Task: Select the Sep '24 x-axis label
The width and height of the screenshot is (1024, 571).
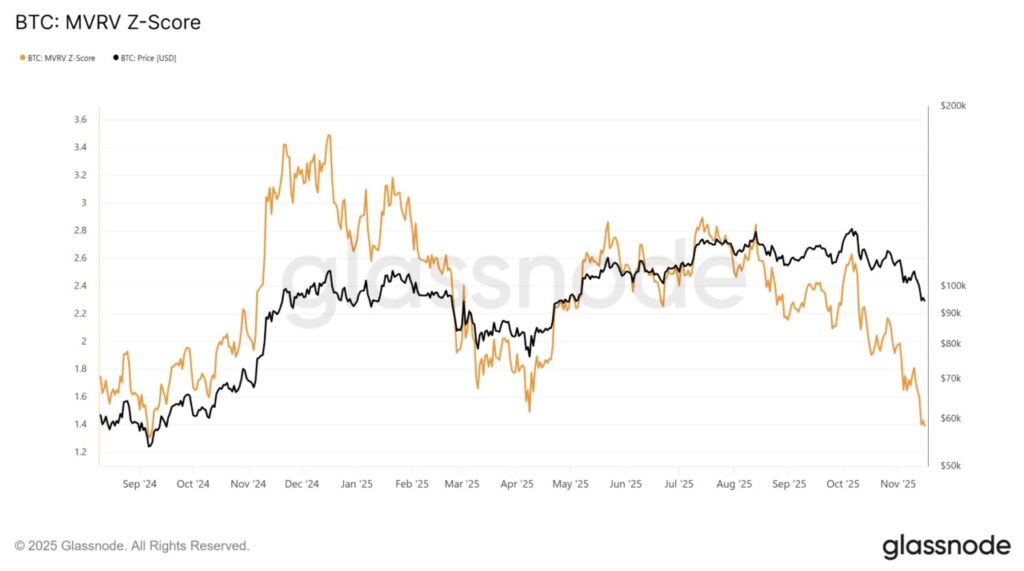Action: [x=139, y=484]
